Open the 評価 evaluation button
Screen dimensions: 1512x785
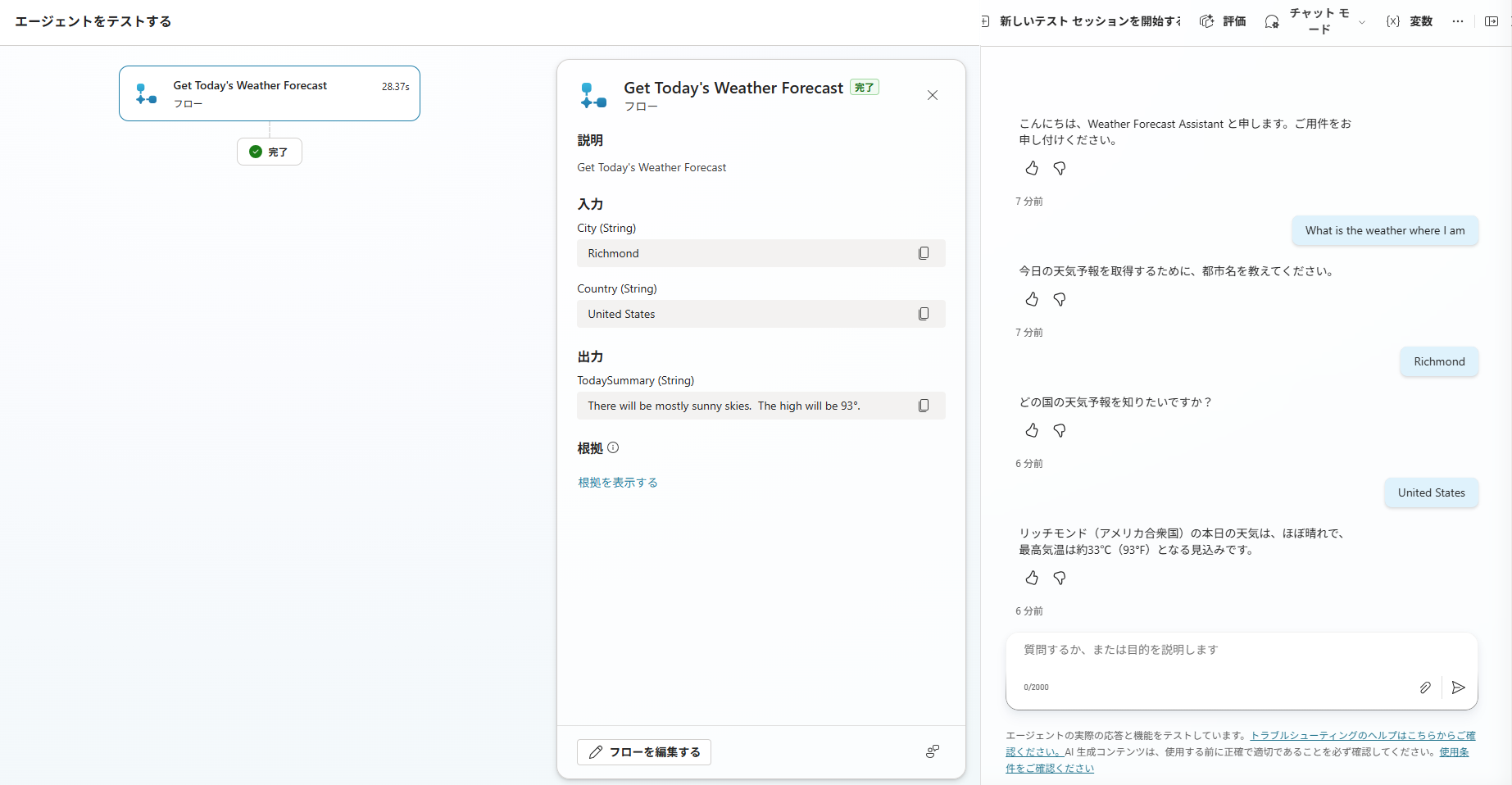point(1223,21)
